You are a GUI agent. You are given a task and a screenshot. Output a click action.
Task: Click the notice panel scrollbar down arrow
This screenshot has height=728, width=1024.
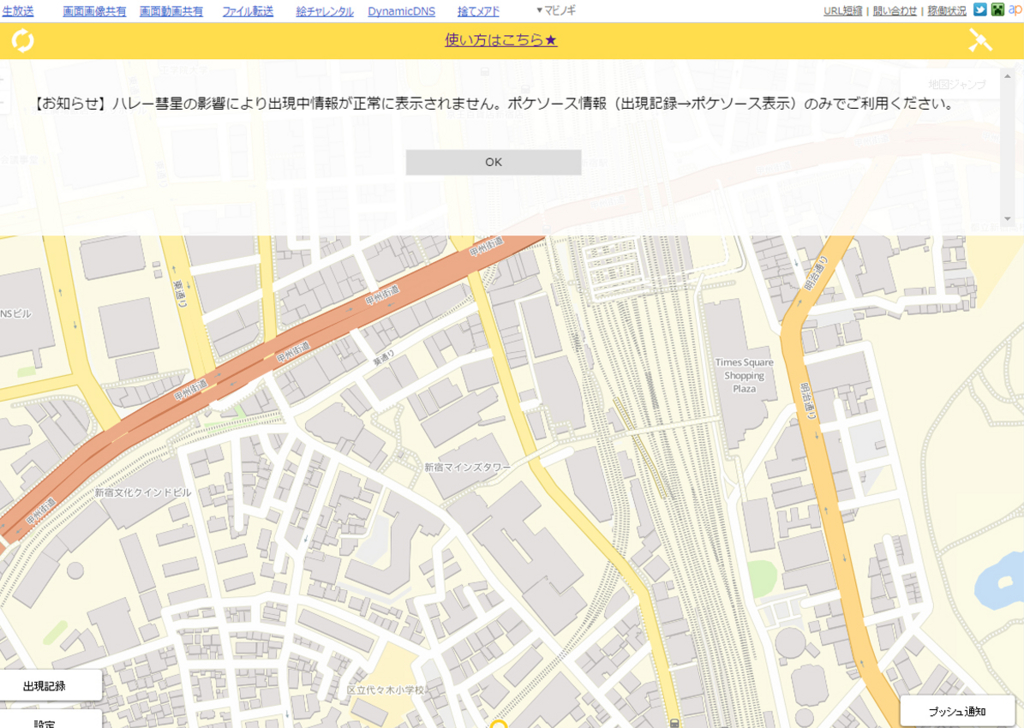(1007, 219)
